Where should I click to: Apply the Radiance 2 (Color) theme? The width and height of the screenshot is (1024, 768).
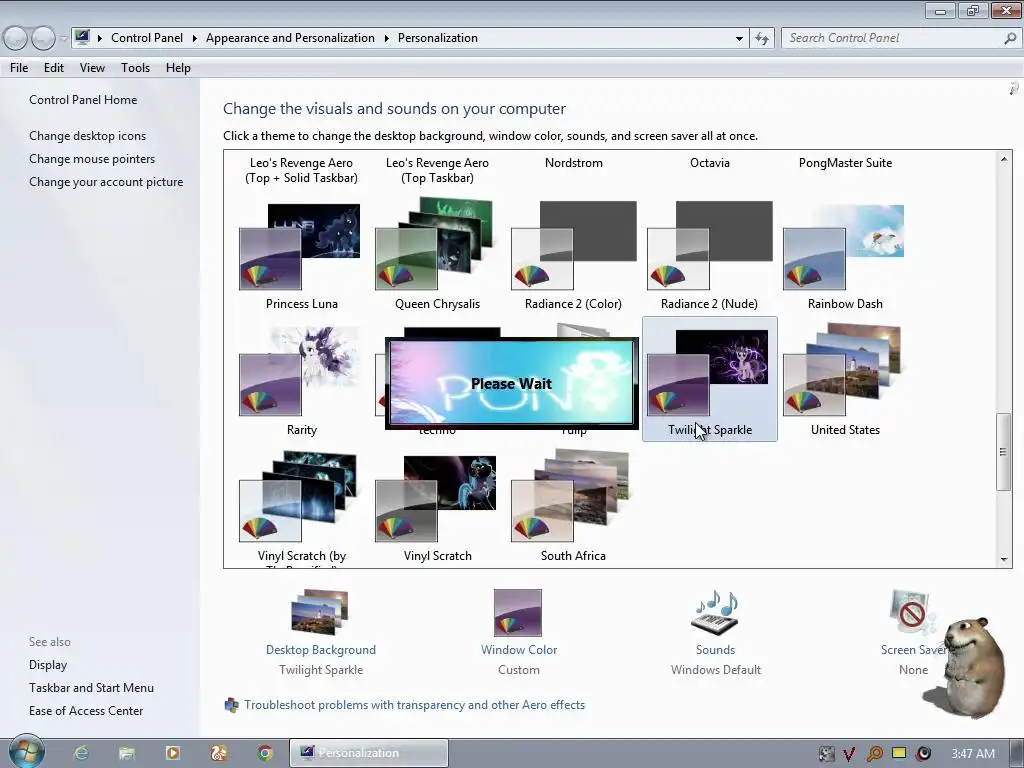[x=573, y=245]
